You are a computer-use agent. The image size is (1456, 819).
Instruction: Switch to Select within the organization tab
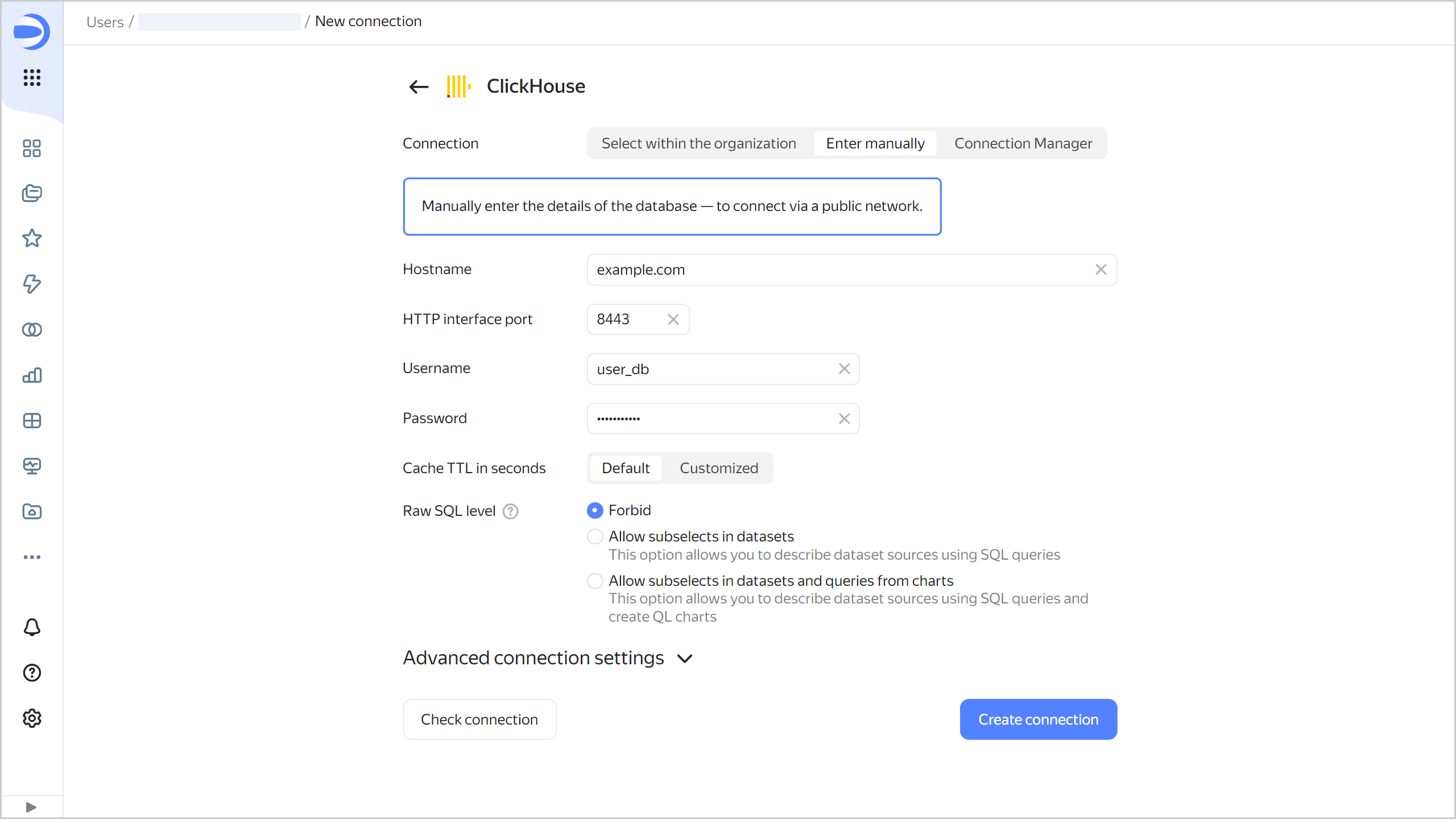(698, 143)
